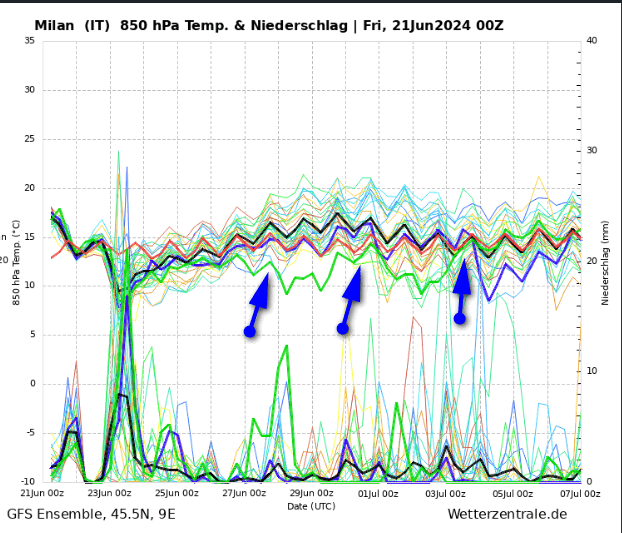The height and width of the screenshot is (533, 622).
Task: Select the 01Jul 00z date tick
Action: (x=378, y=492)
